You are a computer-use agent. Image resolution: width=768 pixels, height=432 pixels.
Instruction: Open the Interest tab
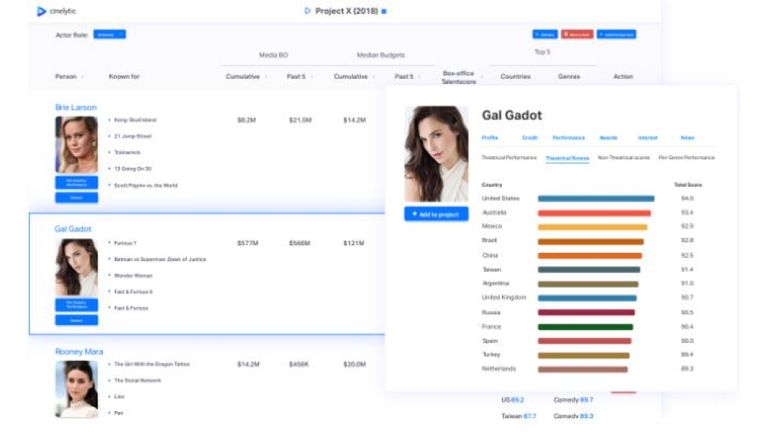[x=648, y=138]
